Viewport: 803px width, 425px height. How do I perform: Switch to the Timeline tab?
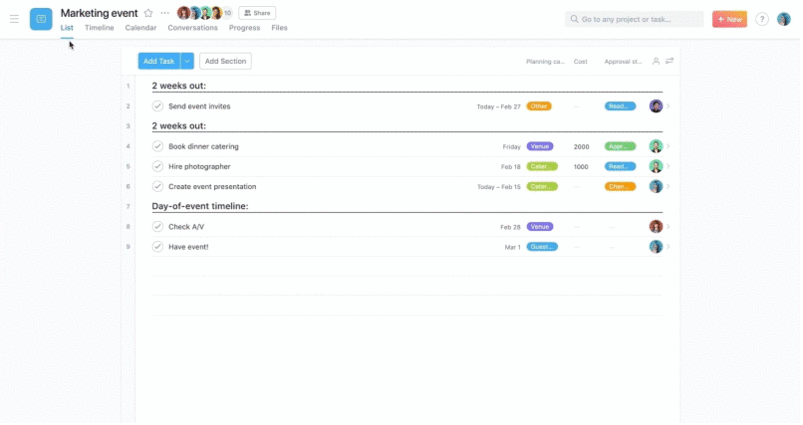click(99, 28)
